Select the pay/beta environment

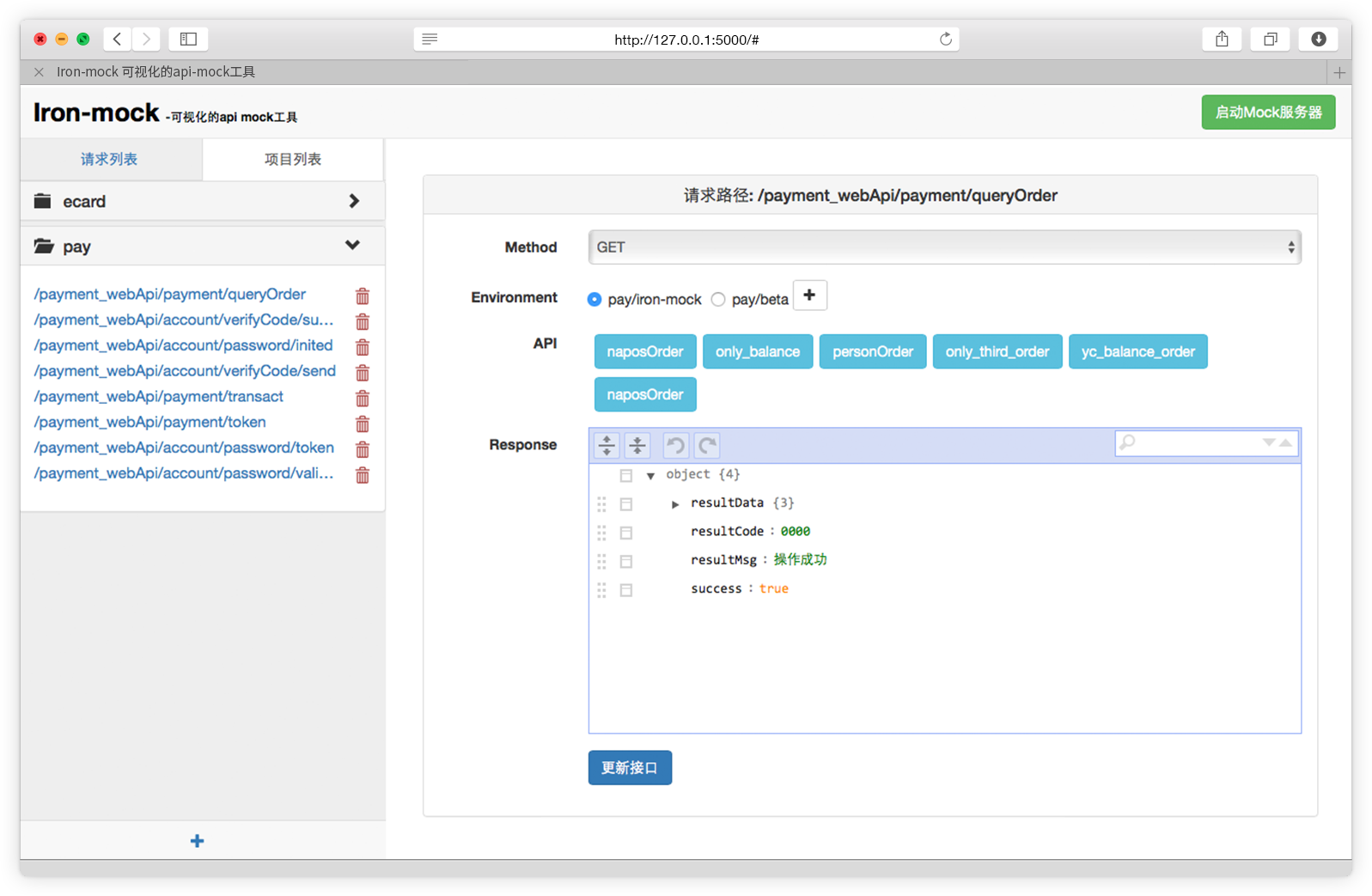point(718,299)
